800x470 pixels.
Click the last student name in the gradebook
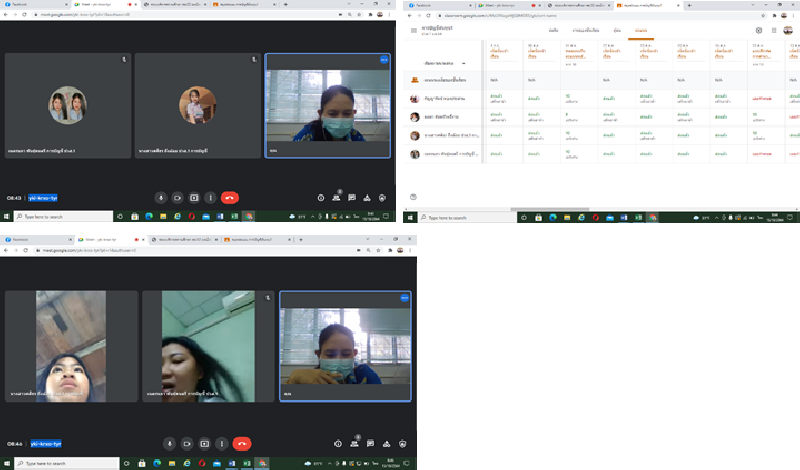[x=445, y=155]
